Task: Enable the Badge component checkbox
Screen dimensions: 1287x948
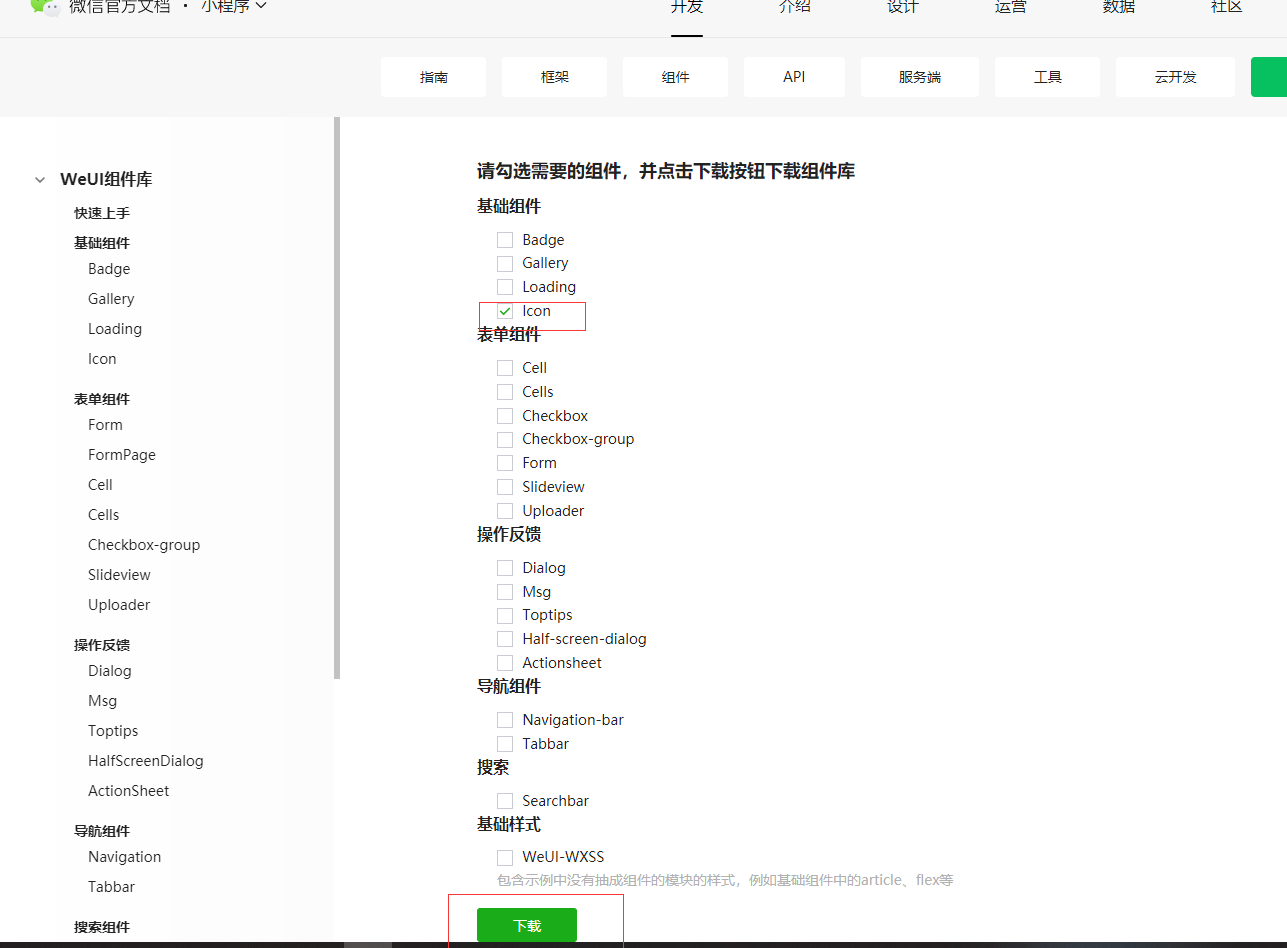Action: click(505, 239)
